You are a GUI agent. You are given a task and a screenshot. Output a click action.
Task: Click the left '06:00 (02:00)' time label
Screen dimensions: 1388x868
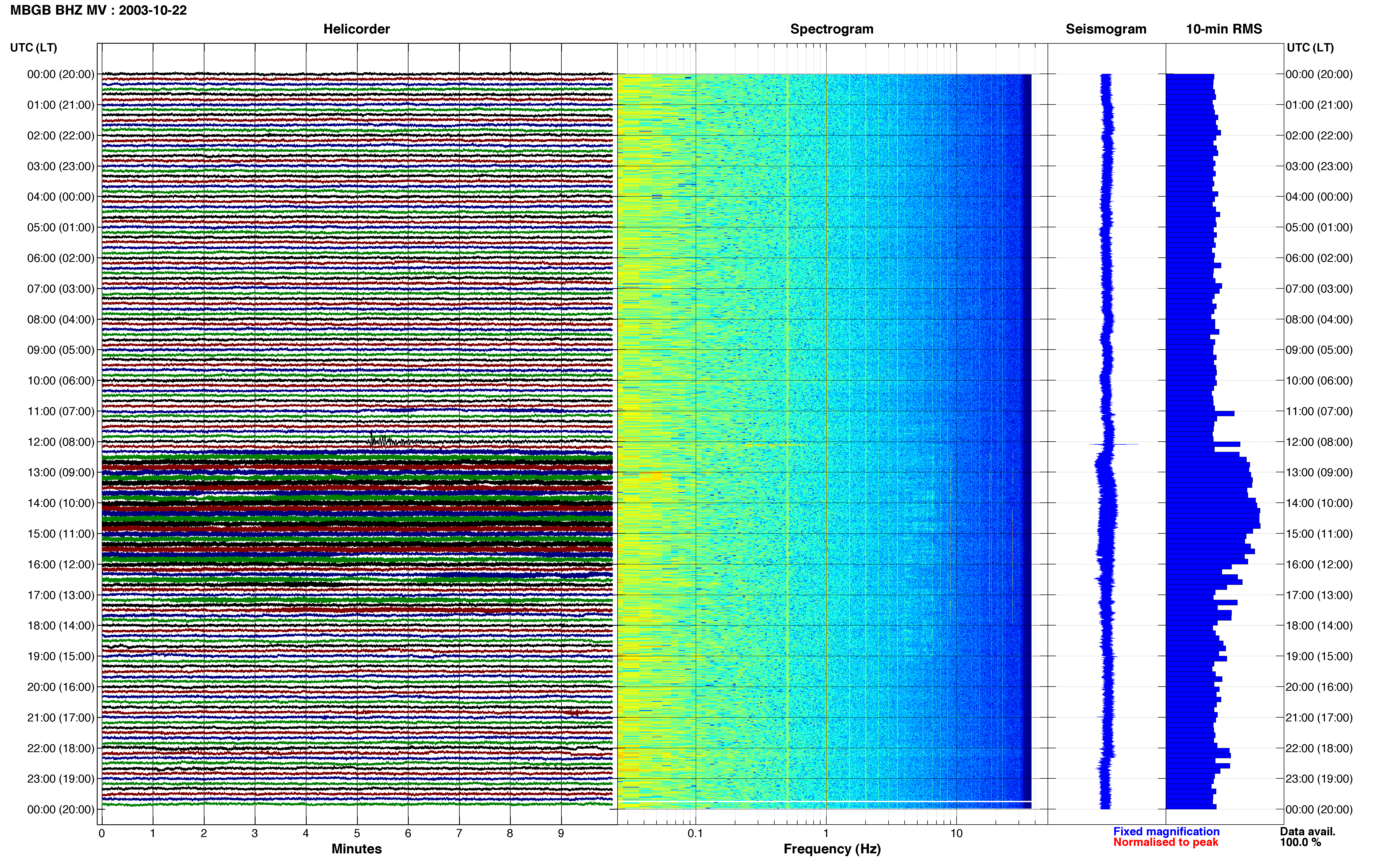tap(61, 258)
